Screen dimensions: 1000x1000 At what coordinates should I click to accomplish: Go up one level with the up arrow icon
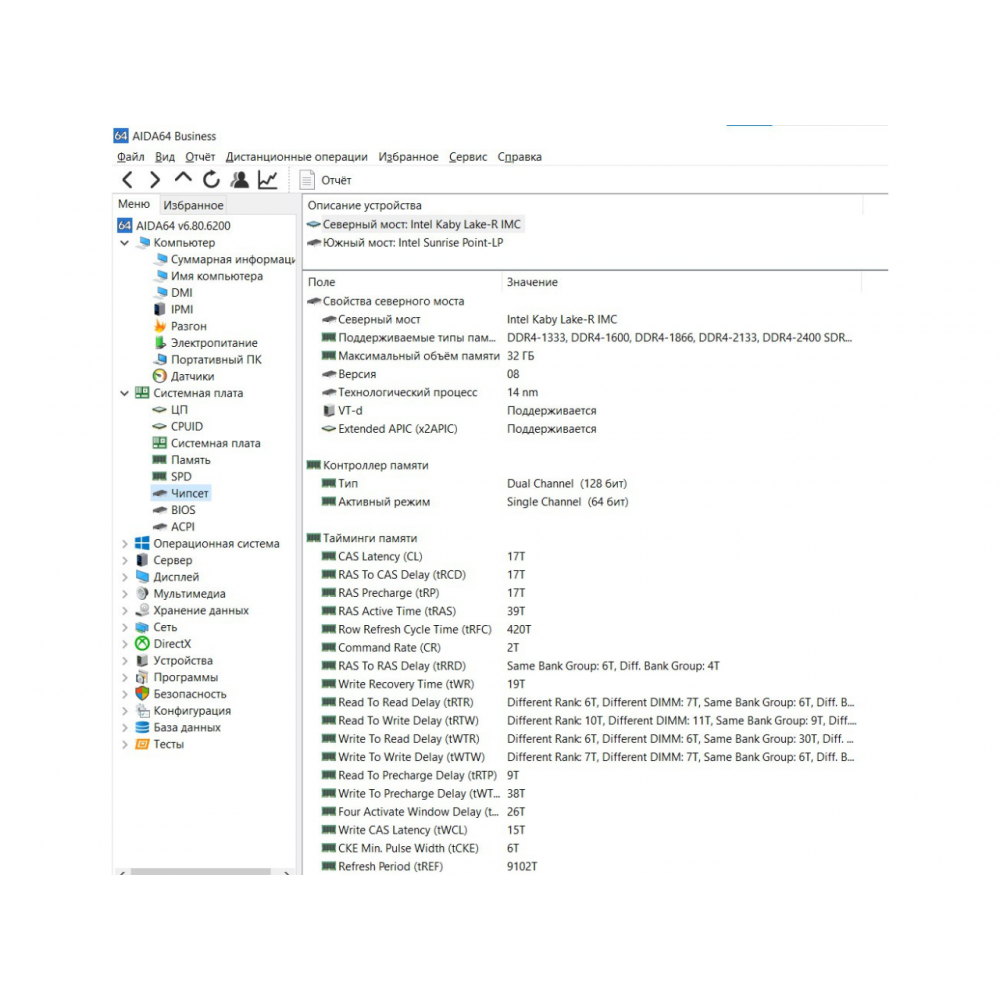click(183, 178)
